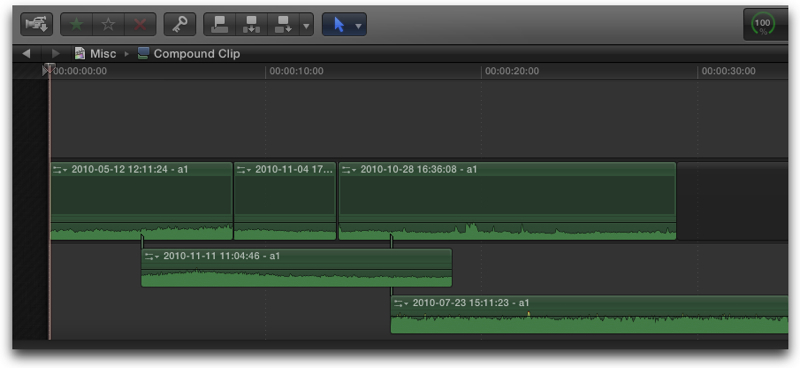
Task: Click the Misc project breadcrumb
Action: coord(103,54)
